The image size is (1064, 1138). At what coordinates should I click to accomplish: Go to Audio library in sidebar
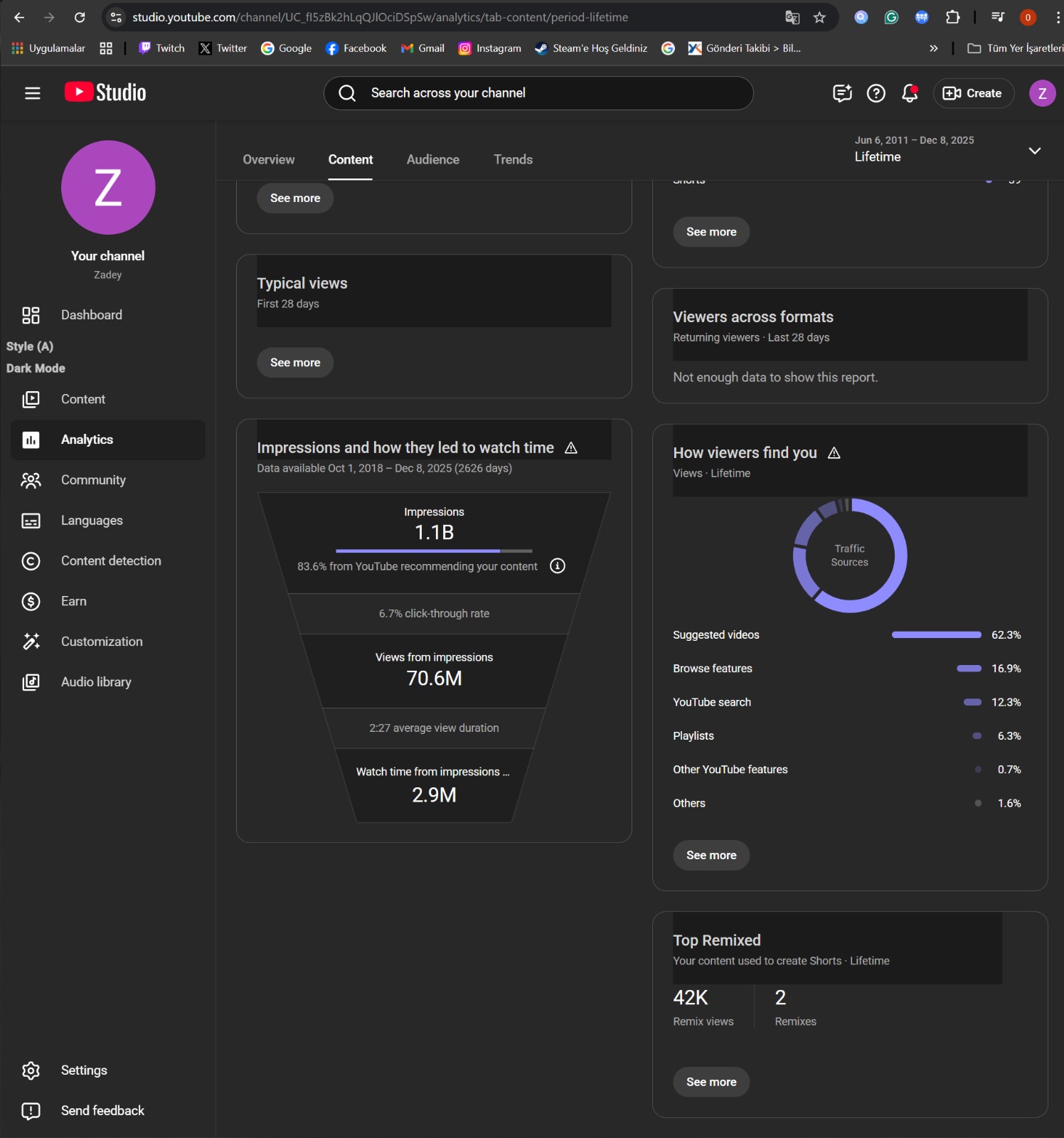click(96, 681)
